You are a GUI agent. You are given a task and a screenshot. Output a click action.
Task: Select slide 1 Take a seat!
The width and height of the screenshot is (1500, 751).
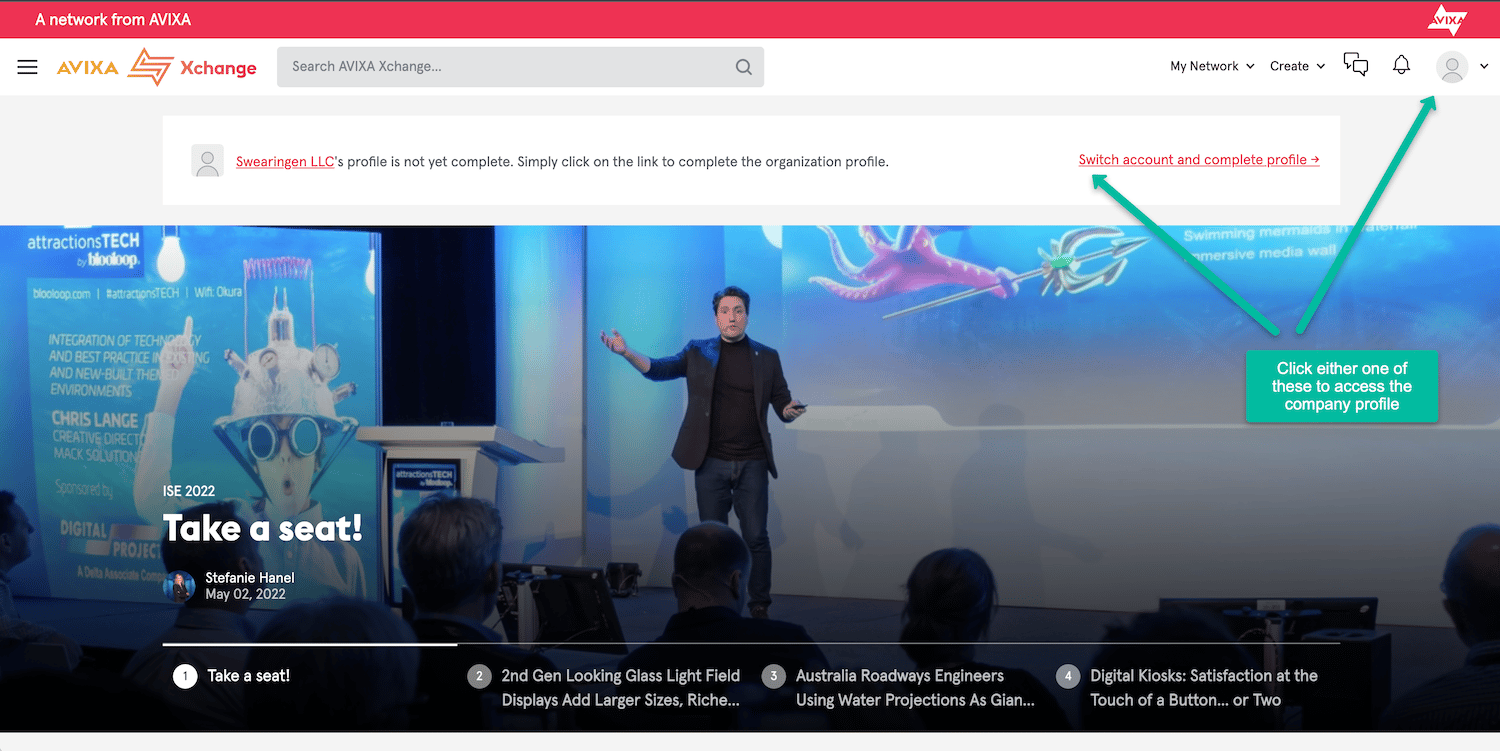tap(231, 676)
